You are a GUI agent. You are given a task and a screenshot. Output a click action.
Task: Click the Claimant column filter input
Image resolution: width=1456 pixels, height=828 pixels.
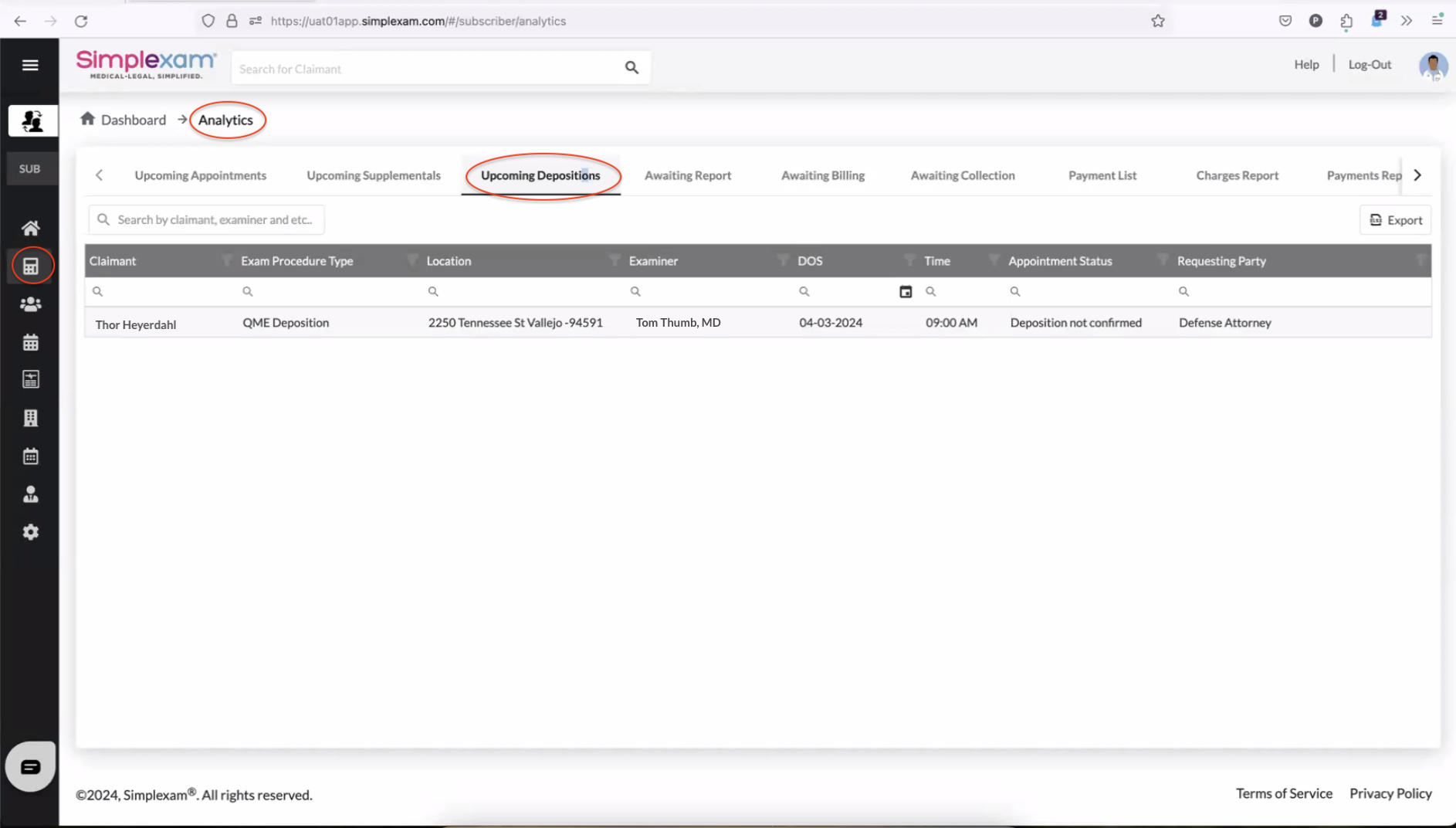(x=161, y=292)
